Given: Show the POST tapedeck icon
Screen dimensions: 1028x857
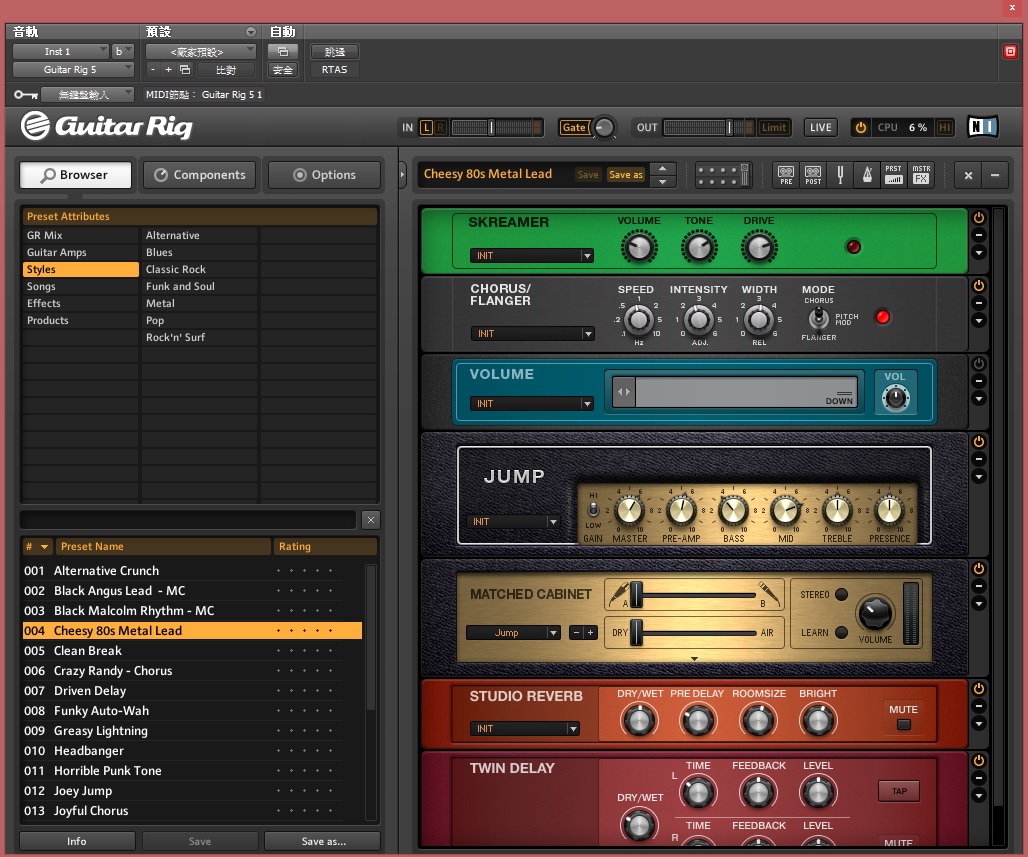Looking at the screenshot, I should (x=813, y=175).
